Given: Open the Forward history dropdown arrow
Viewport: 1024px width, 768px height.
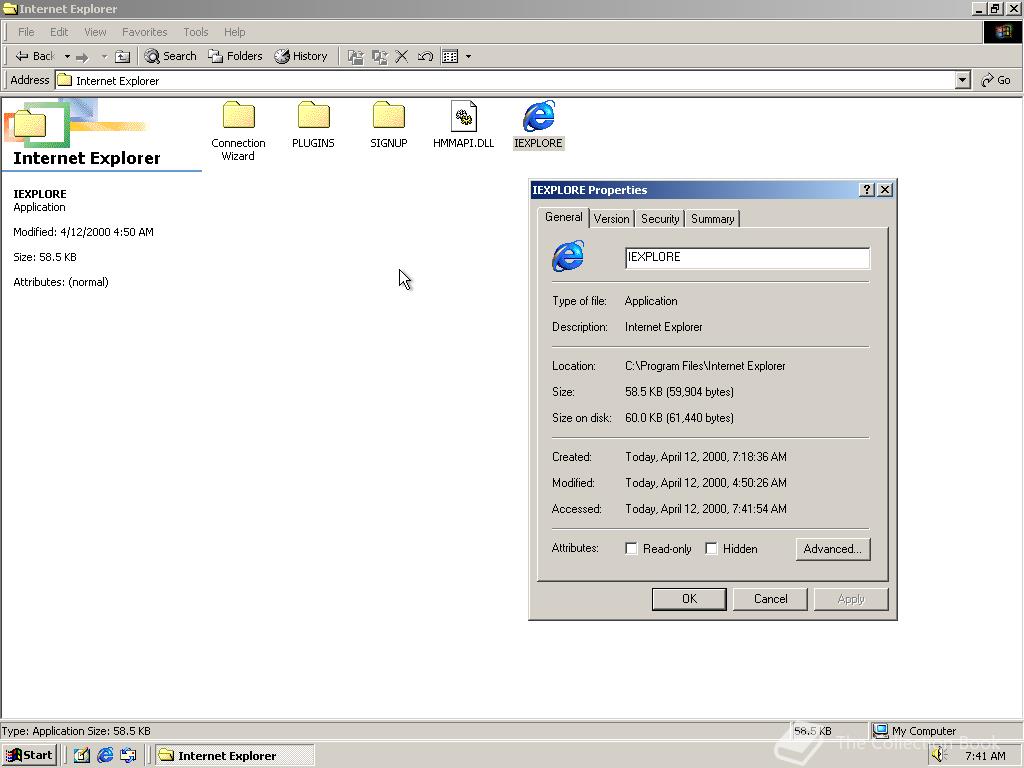Looking at the screenshot, I should [104, 57].
